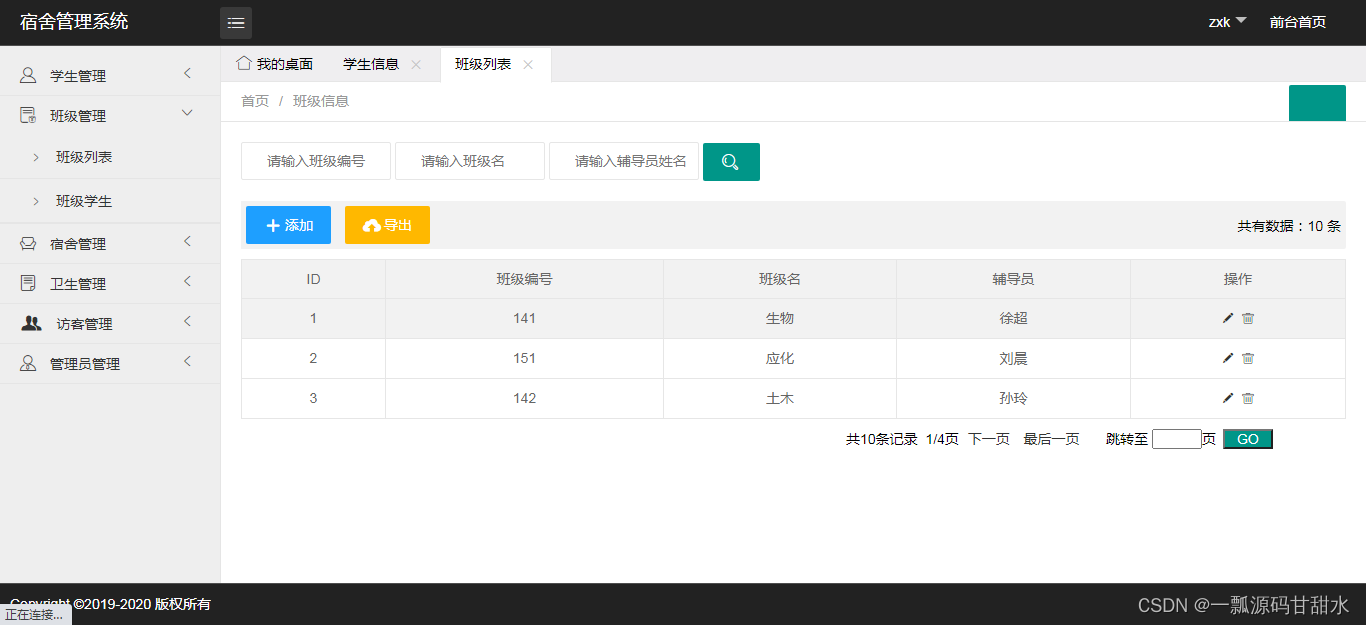Click the 共有数据:10 条 label

click(1289, 226)
